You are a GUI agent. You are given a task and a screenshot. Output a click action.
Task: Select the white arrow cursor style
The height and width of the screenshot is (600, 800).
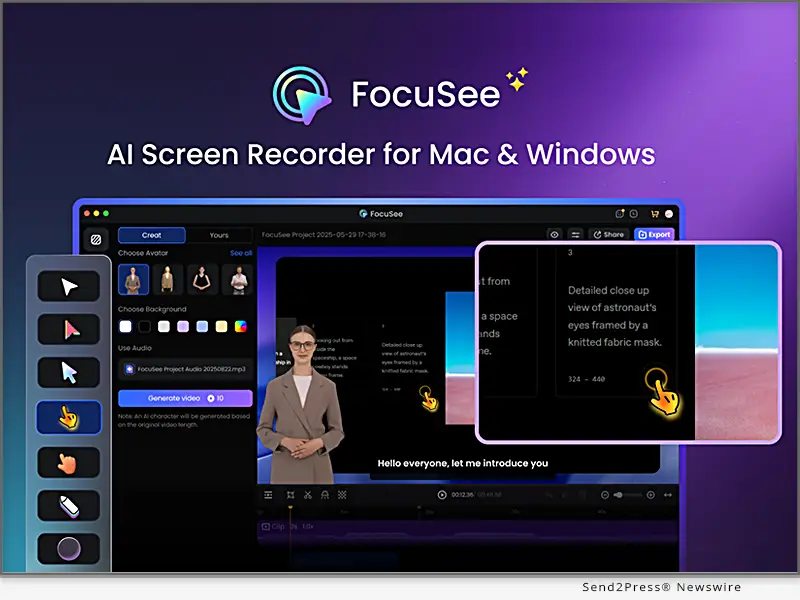pos(69,287)
